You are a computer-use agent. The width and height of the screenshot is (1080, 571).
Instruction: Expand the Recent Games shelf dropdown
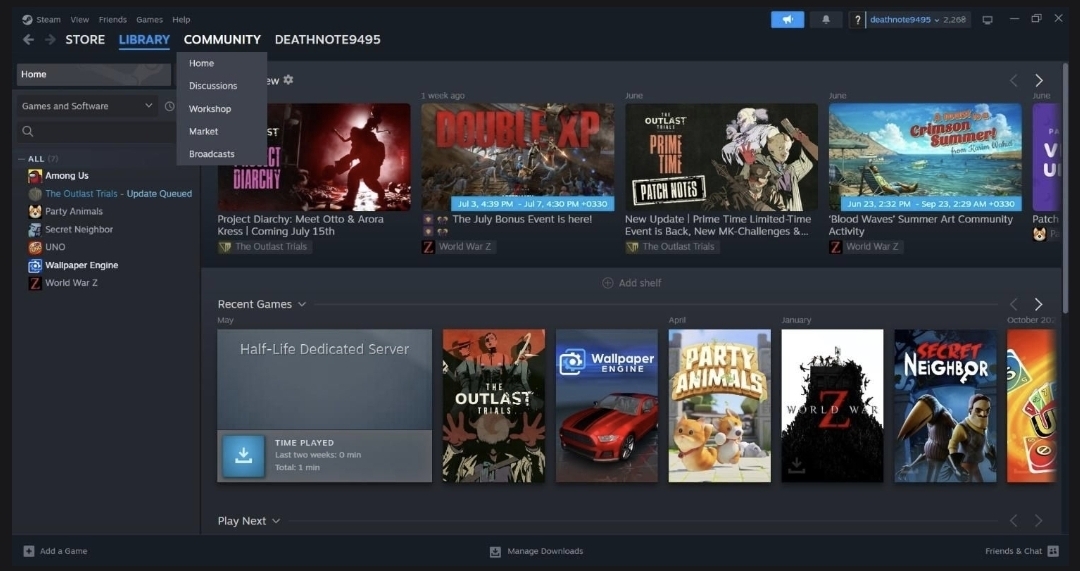[x=302, y=304]
